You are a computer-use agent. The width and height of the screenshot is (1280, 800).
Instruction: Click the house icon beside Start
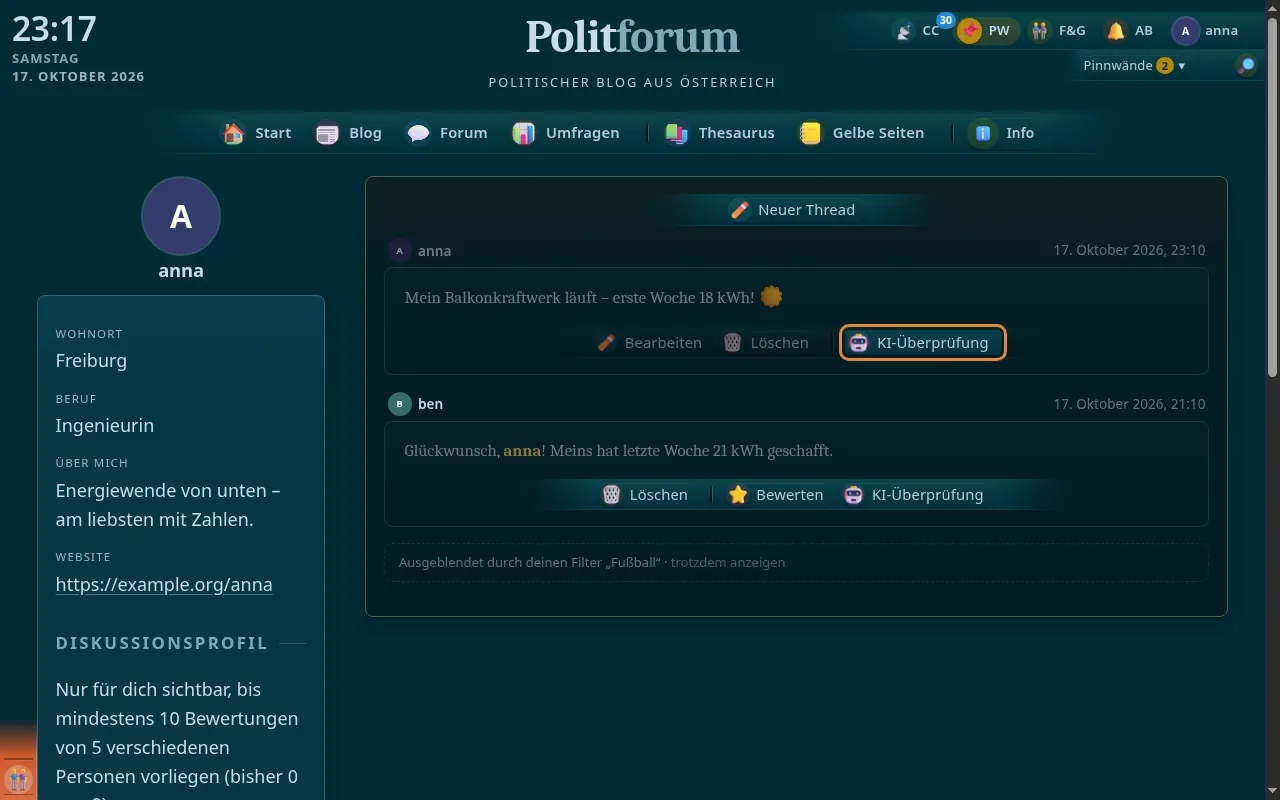click(233, 133)
